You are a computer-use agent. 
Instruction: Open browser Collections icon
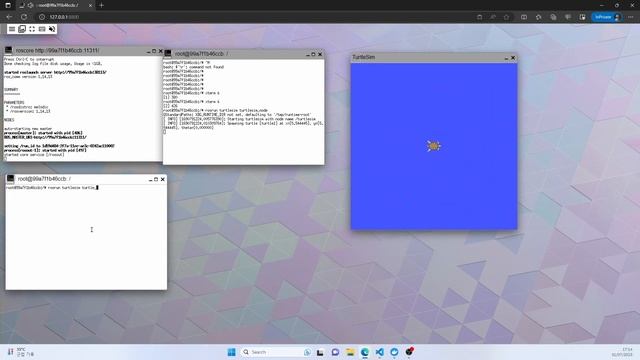[x=553, y=17]
